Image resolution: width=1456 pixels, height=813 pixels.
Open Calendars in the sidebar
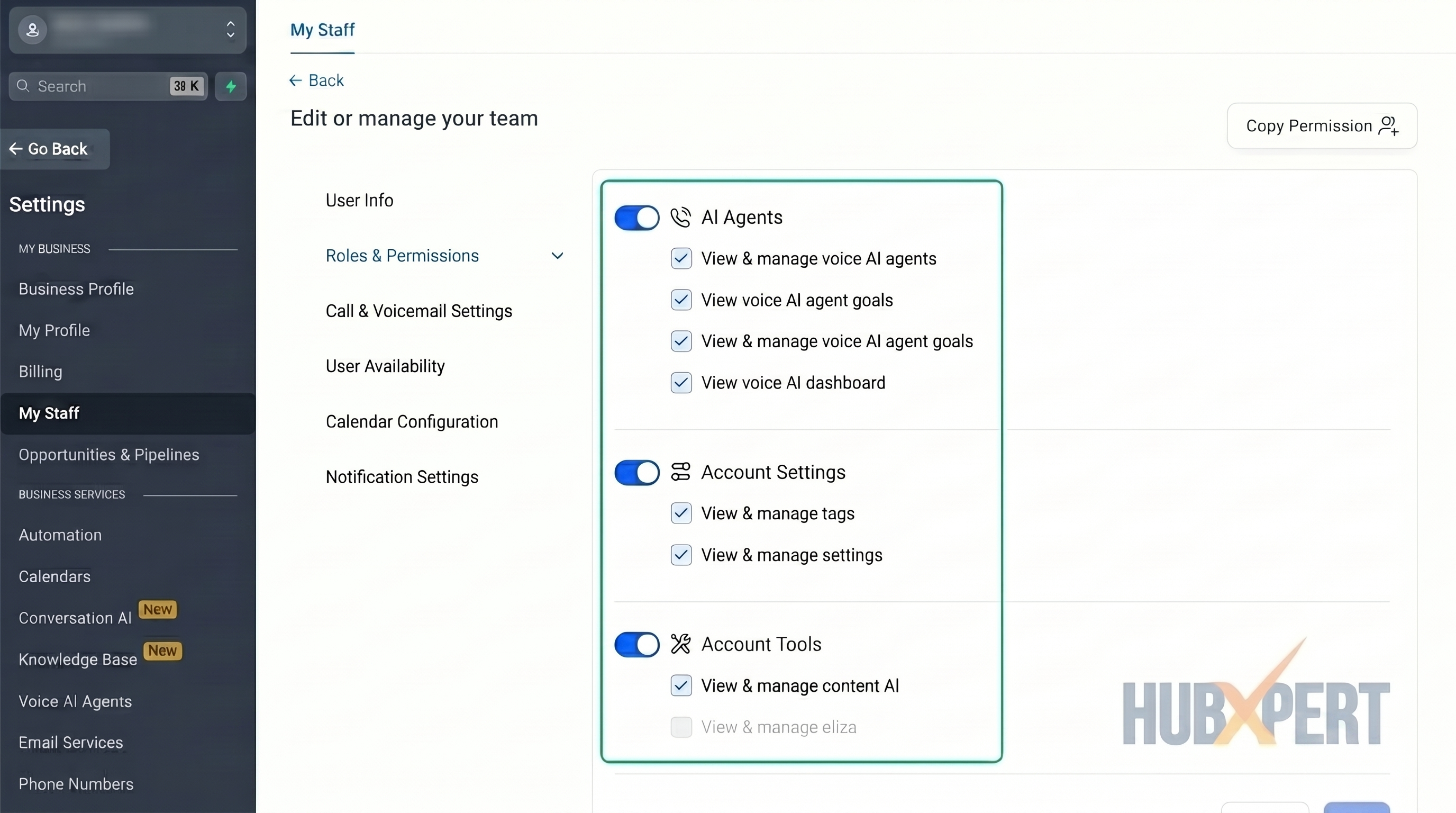click(x=55, y=577)
